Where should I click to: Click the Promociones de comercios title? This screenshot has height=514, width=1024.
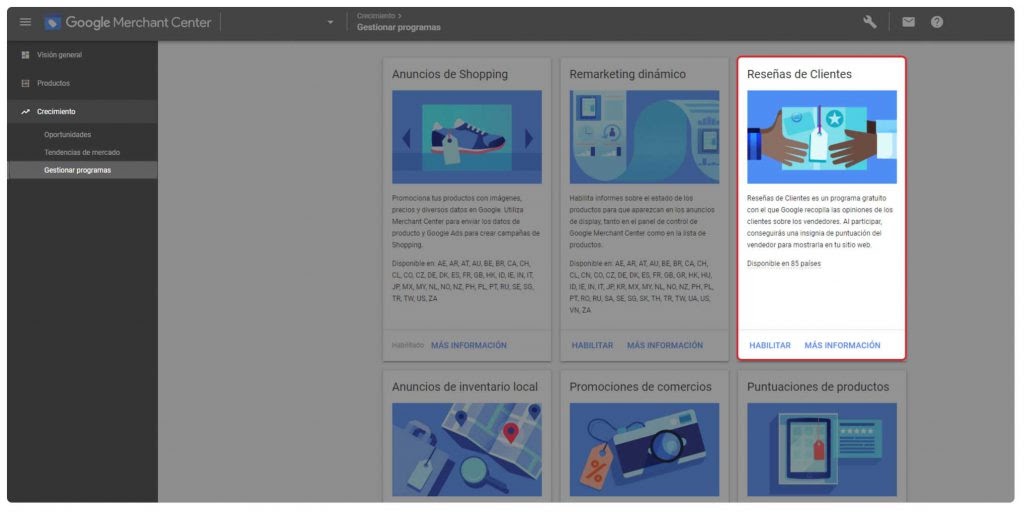(x=641, y=387)
